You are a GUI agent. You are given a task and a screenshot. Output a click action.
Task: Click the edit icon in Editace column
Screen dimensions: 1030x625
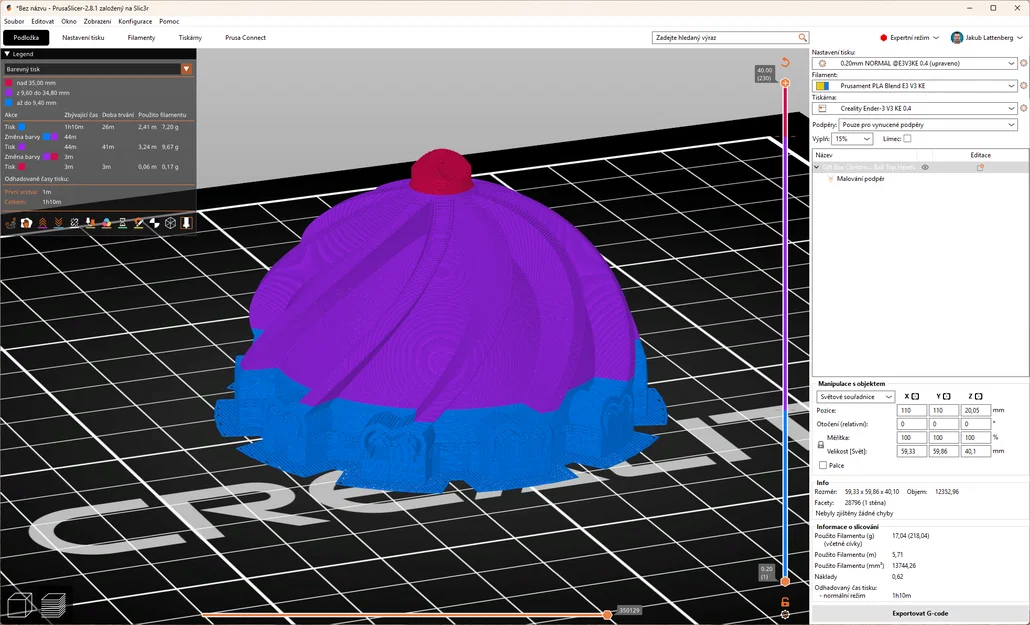pos(980,168)
